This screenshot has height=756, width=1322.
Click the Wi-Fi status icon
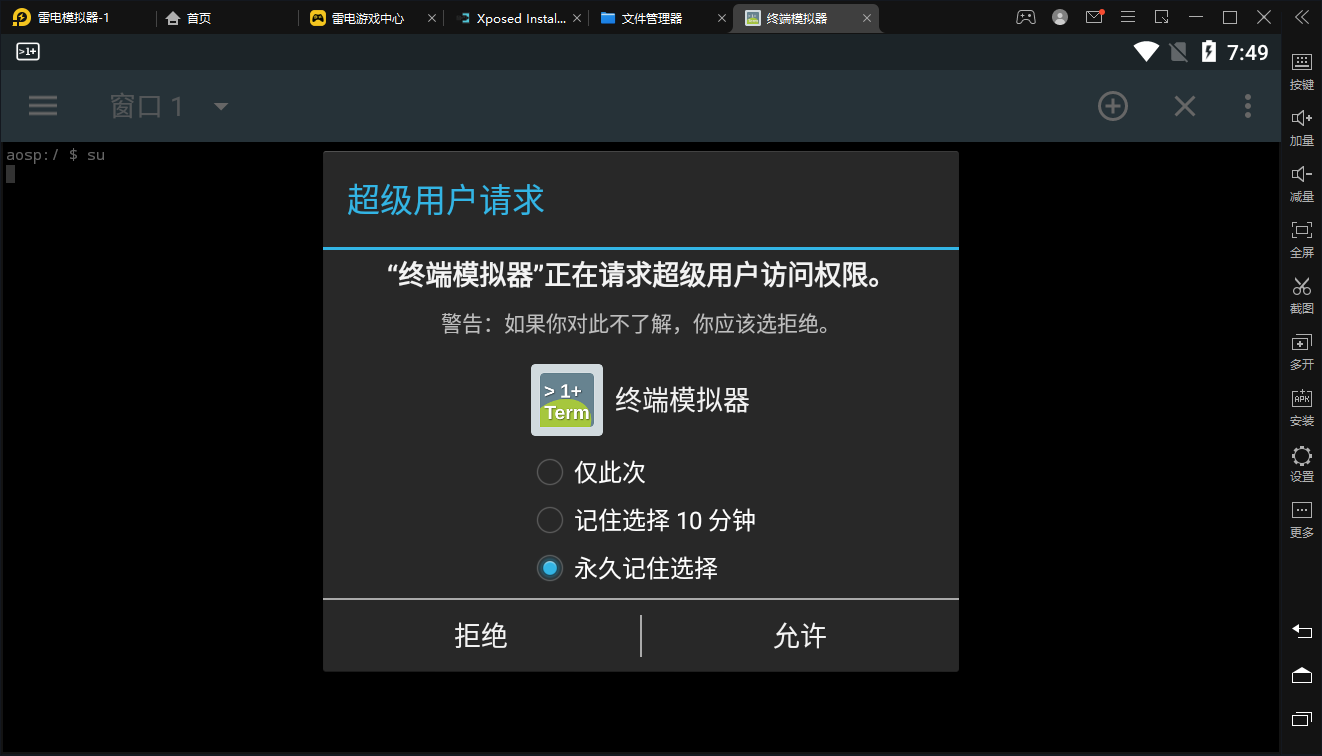click(x=1146, y=52)
